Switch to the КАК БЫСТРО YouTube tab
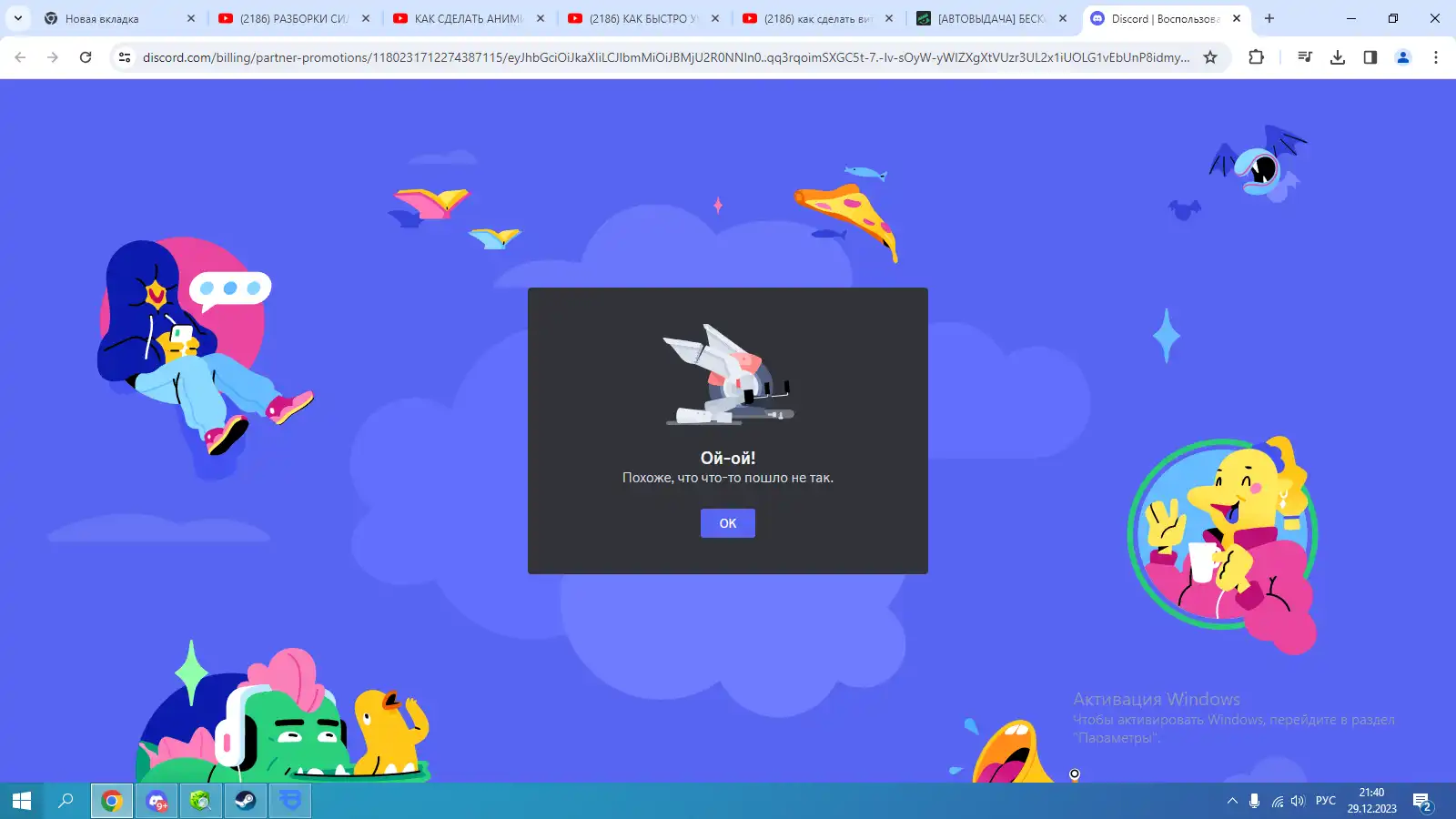Screen dimensions: 1456x819 pos(642,18)
